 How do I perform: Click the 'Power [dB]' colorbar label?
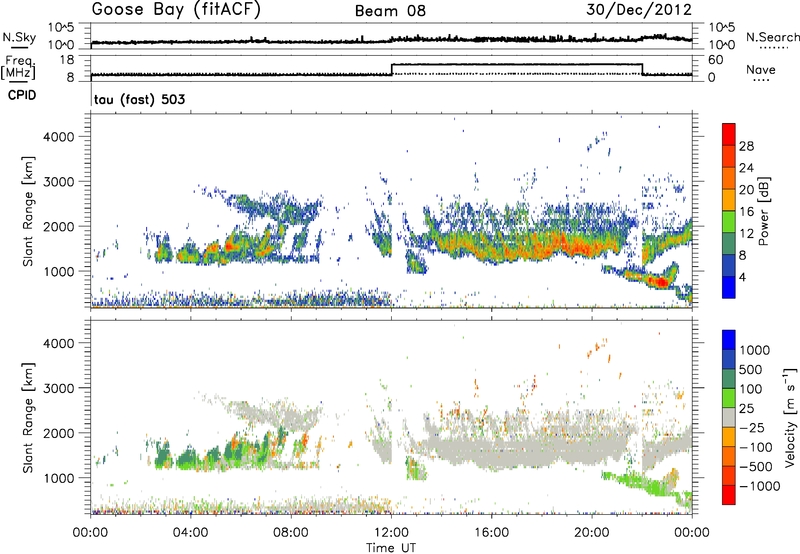[764, 211]
